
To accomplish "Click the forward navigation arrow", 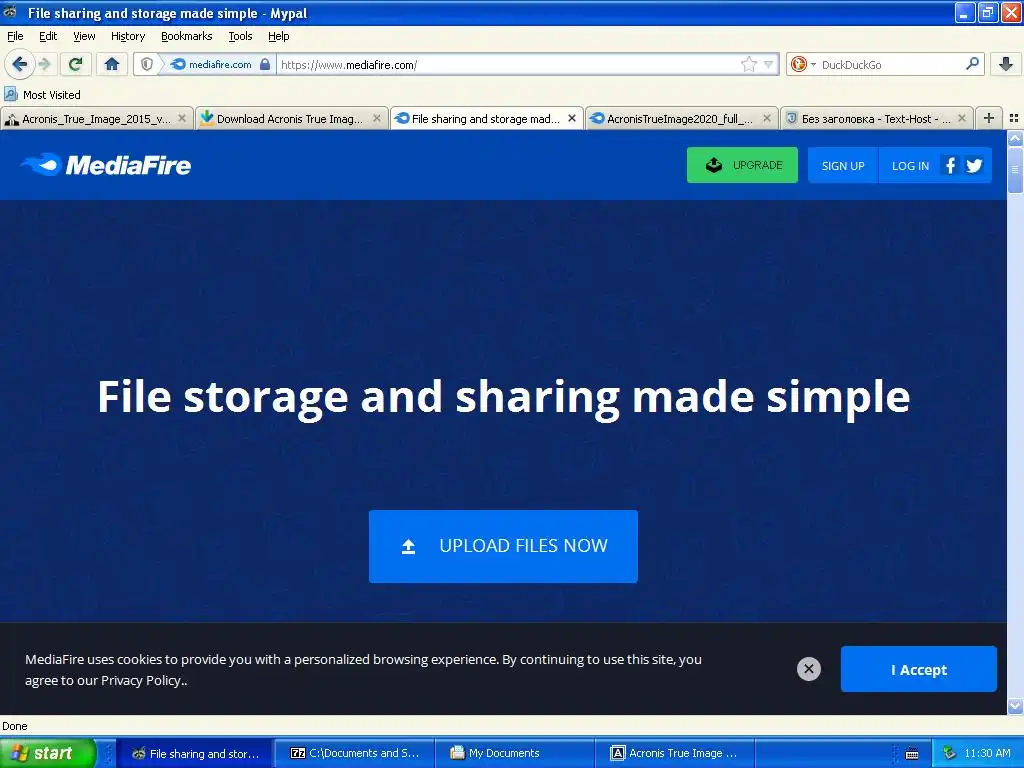I will (x=44, y=64).
